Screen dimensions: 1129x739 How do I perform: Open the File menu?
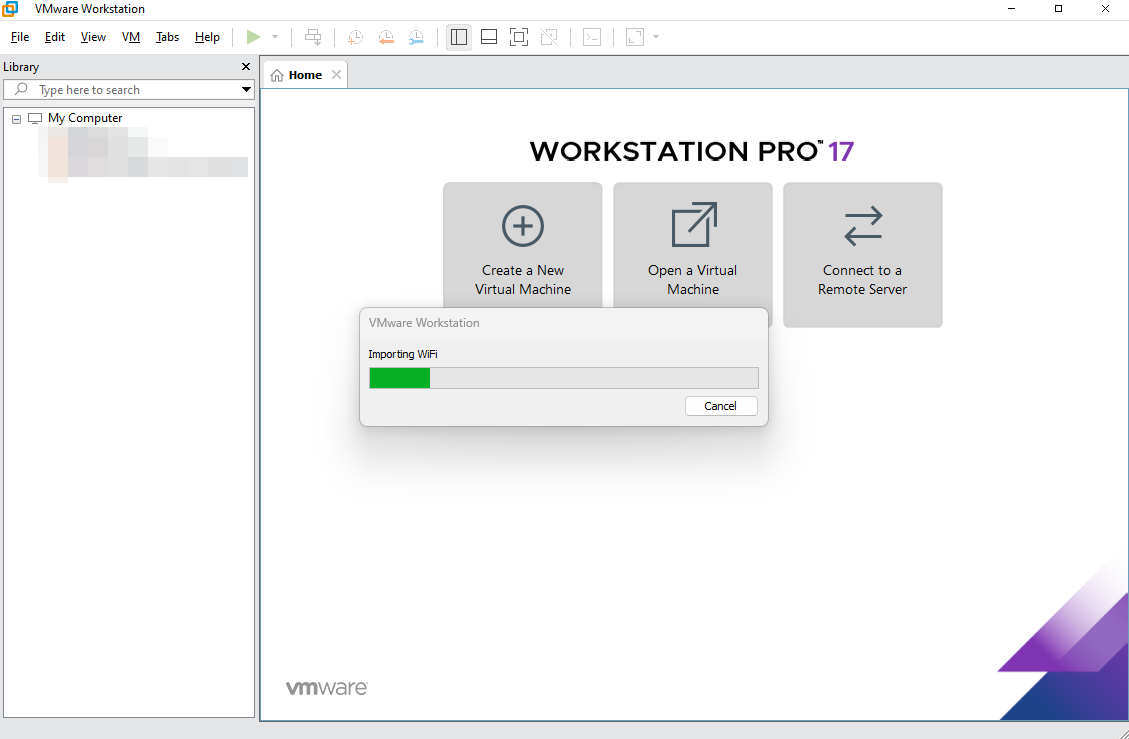point(19,37)
